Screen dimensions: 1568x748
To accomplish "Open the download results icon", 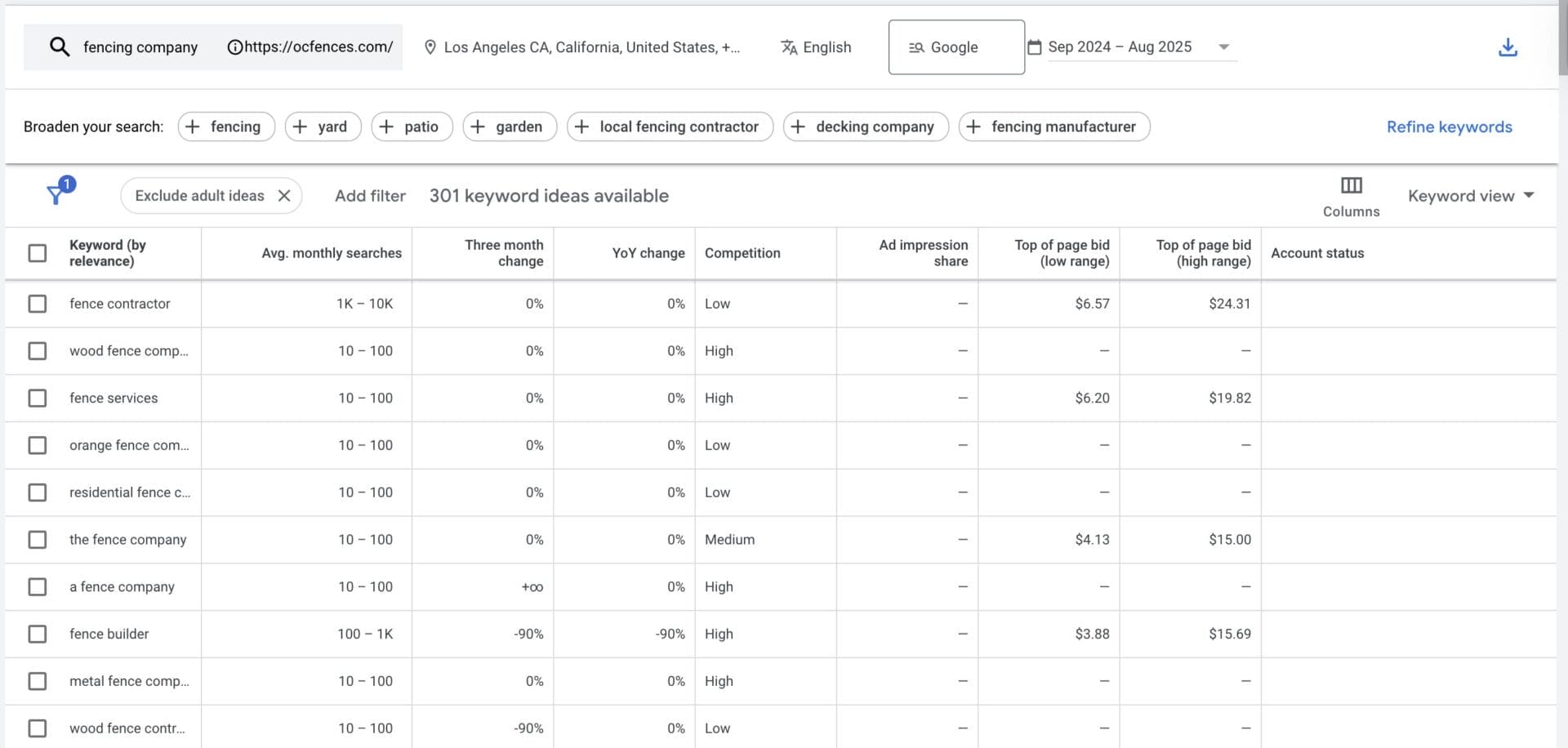I will (x=1508, y=47).
